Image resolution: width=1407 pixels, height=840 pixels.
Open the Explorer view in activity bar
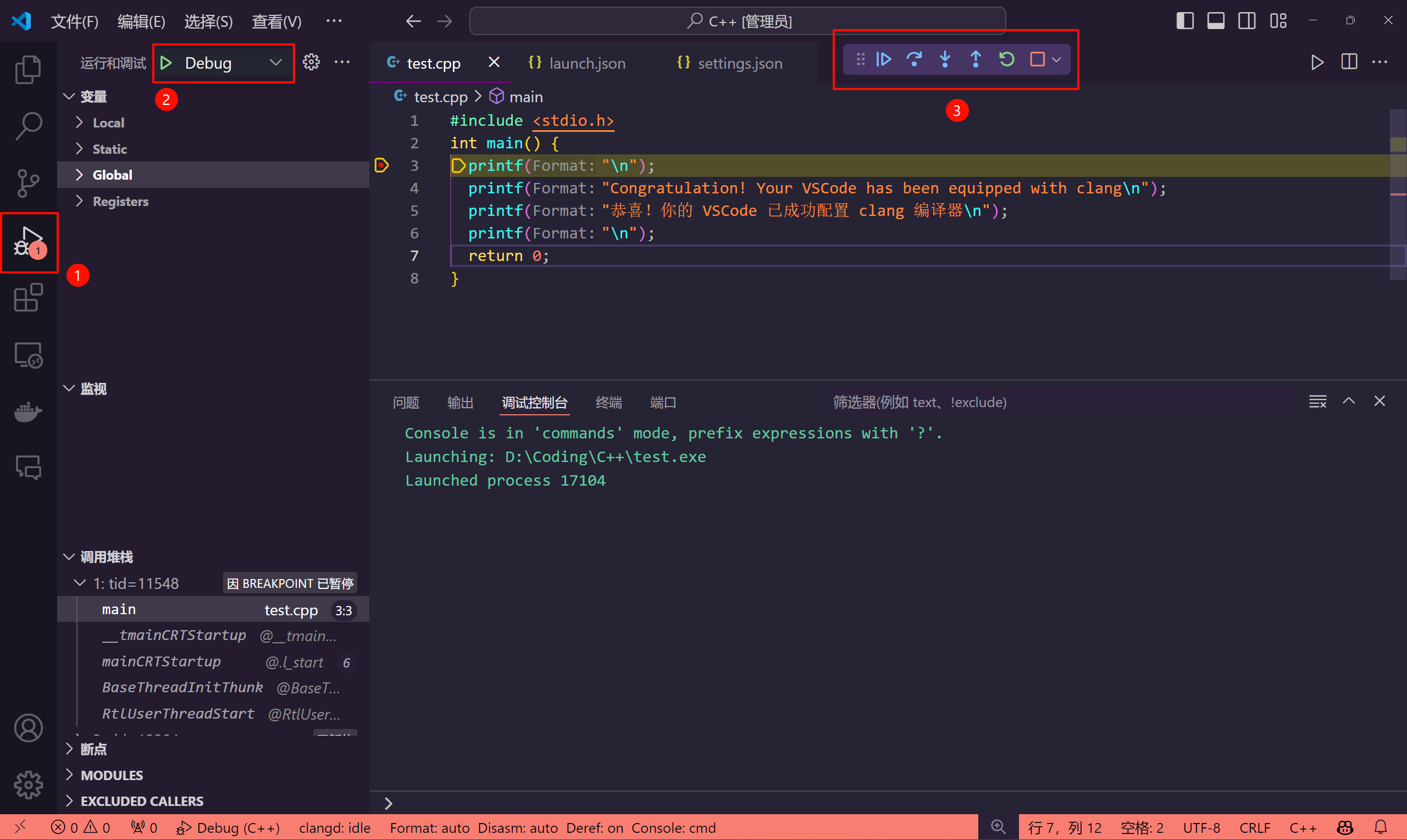click(29, 69)
